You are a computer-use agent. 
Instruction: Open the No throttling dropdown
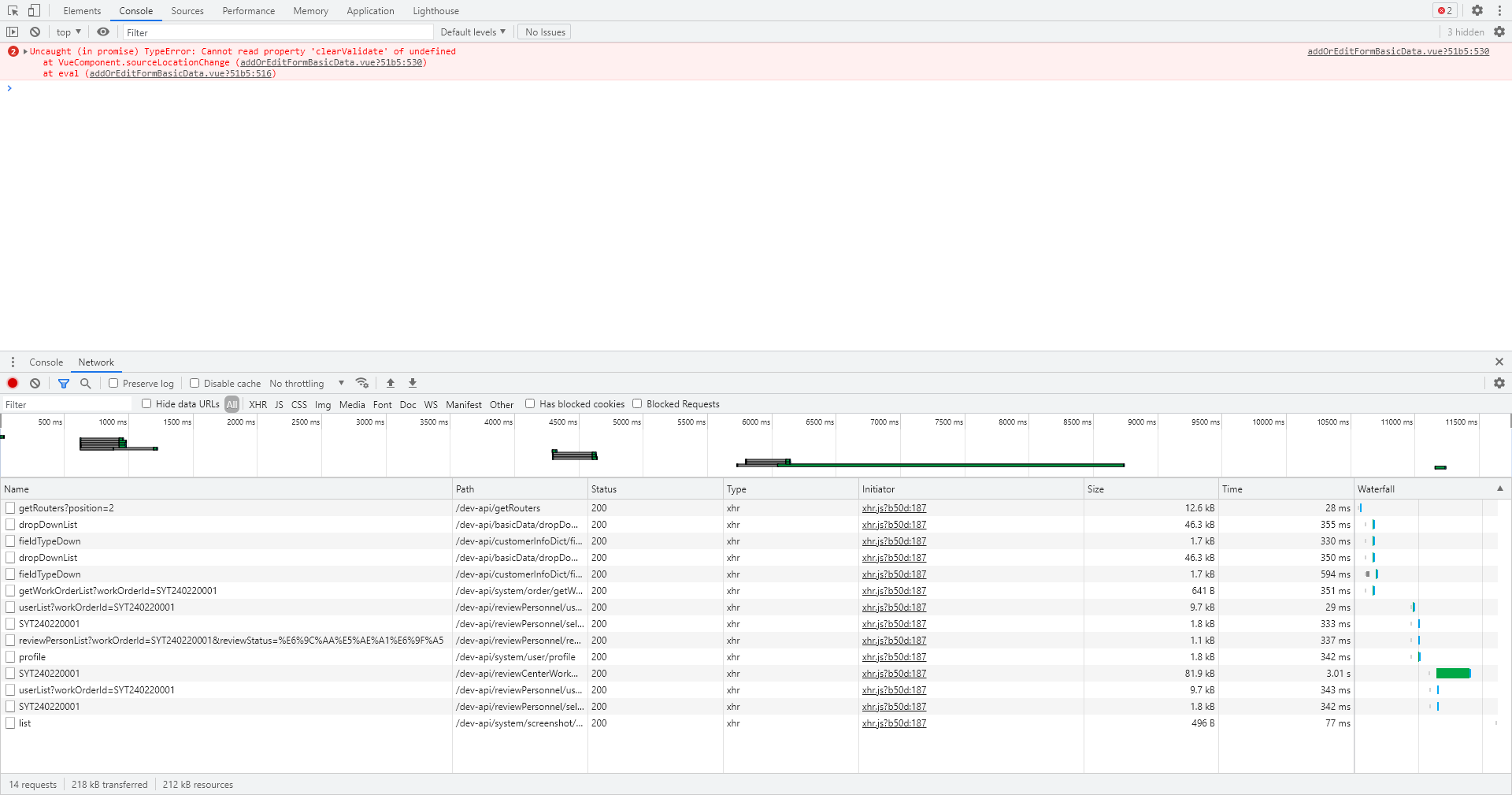pyautogui.click(x=306, y=384)
